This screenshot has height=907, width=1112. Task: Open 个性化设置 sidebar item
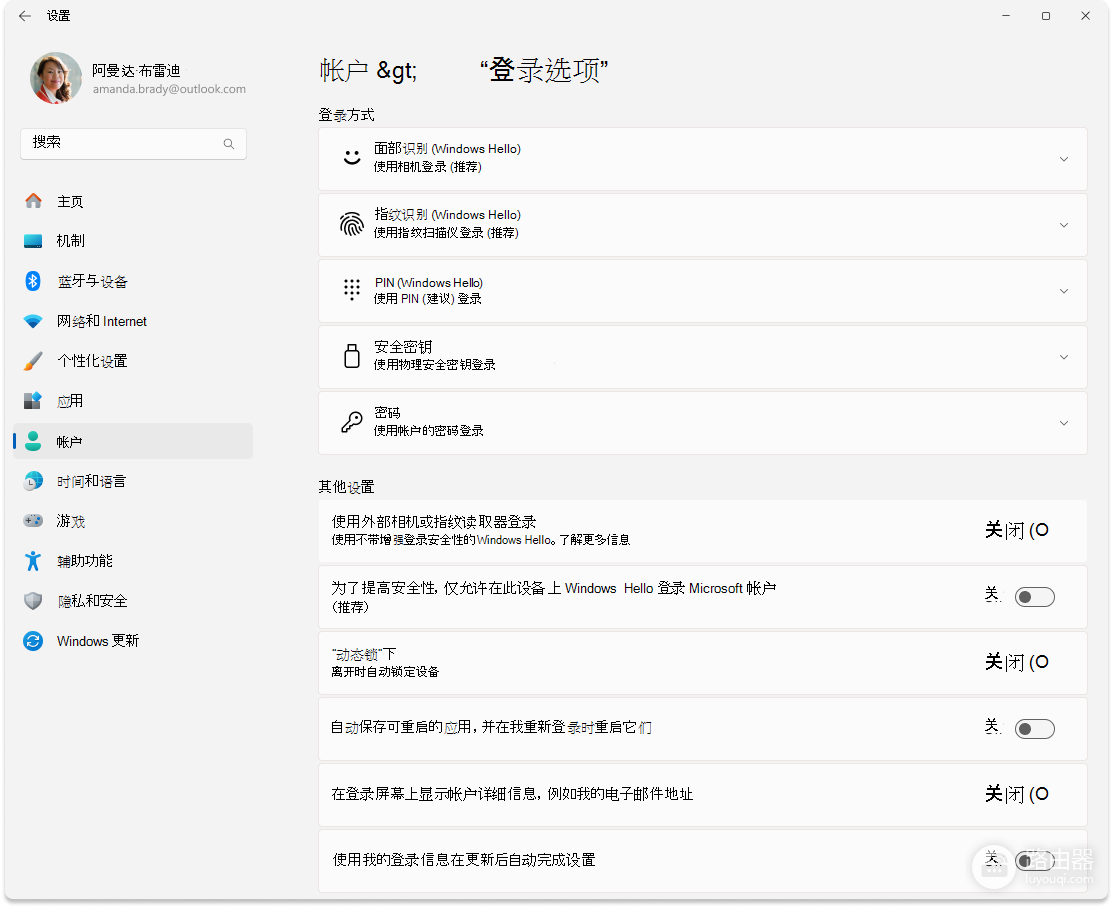[x=133, y=361]
